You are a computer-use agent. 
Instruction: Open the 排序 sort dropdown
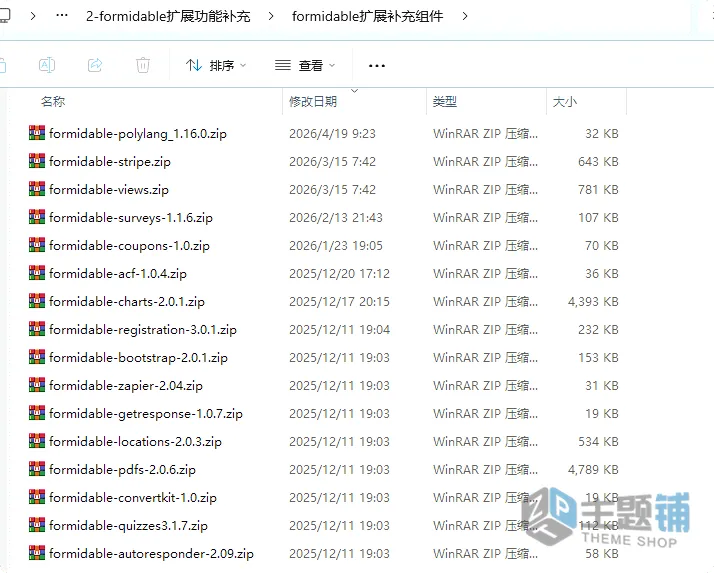pyautogui.click(x=216, y=66)
